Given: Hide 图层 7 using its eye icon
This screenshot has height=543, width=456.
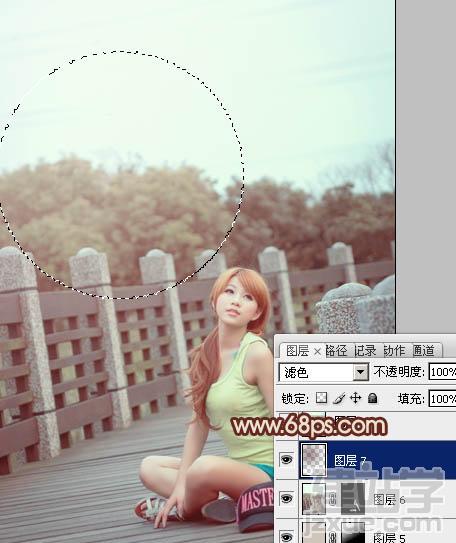Looking at the screenshot, I should click(286, 460).
